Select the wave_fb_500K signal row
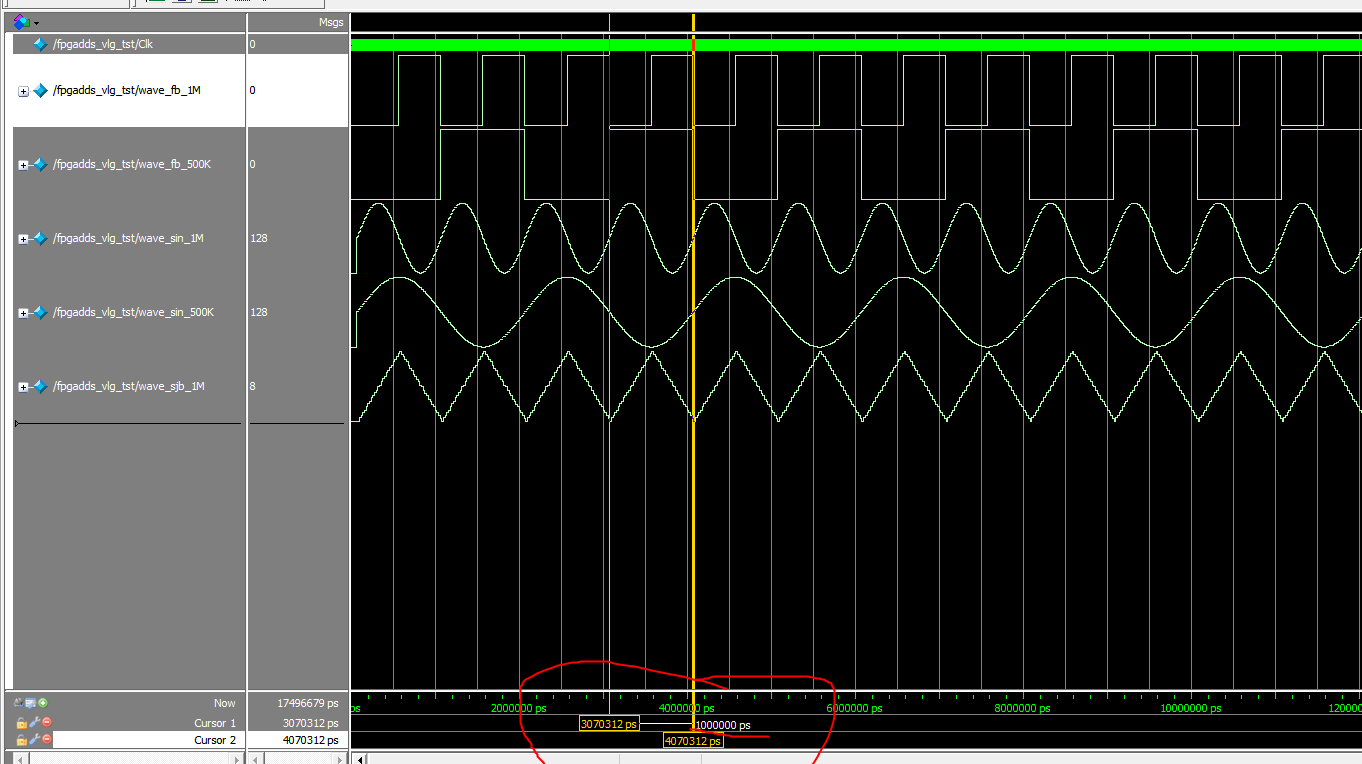 click(132, 164)
